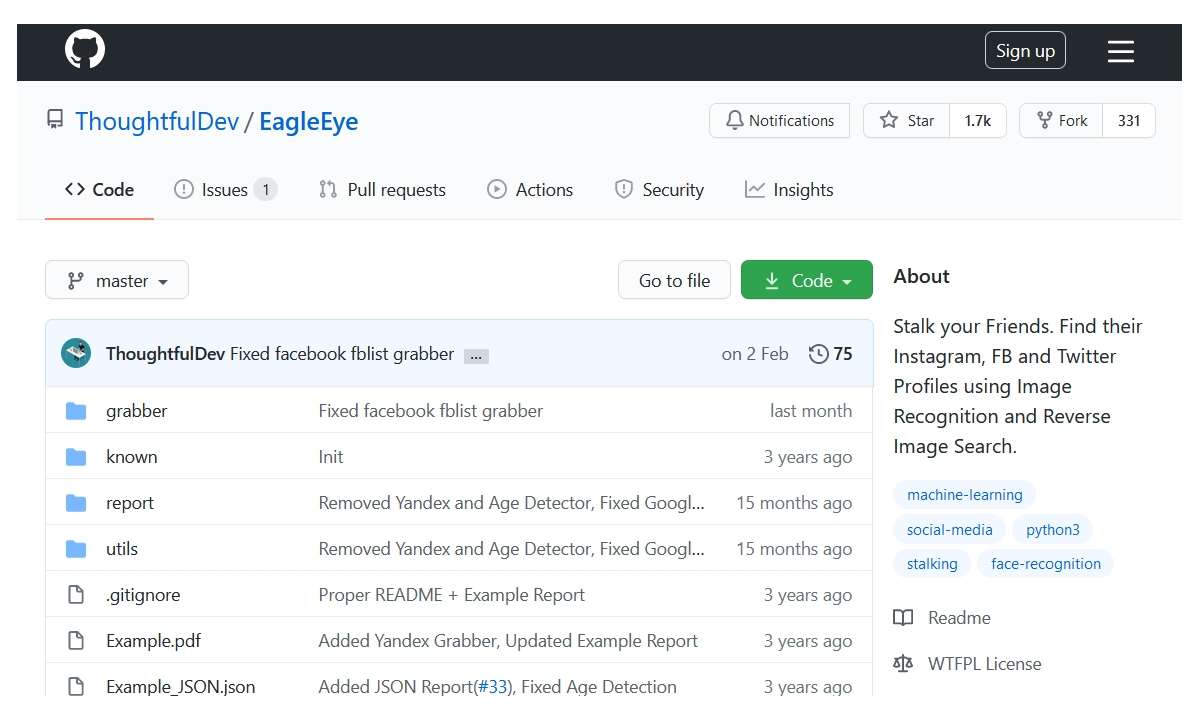1200x720 pixels.
Task: Open Added Yandex Grabber commit message
Action: tap(508, 641)
